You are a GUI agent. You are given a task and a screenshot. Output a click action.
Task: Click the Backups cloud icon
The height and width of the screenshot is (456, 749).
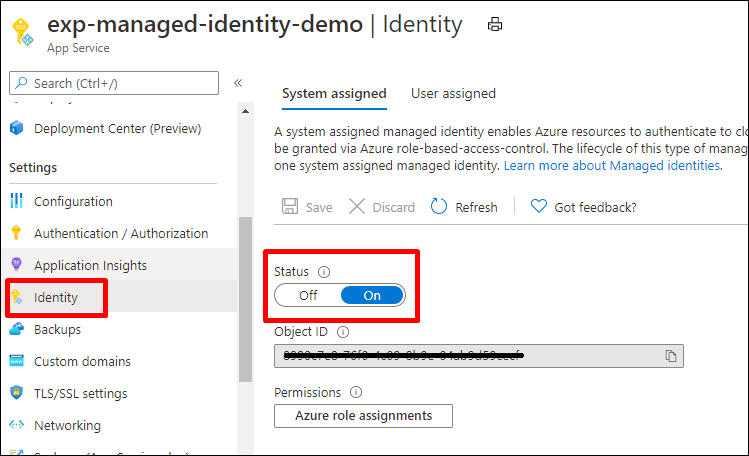[x=17, y=329]
